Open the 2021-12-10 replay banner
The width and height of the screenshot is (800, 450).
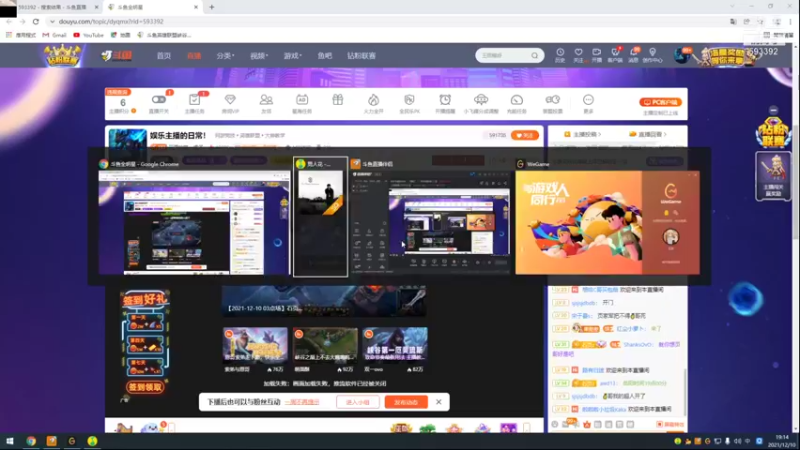(324, 301)
